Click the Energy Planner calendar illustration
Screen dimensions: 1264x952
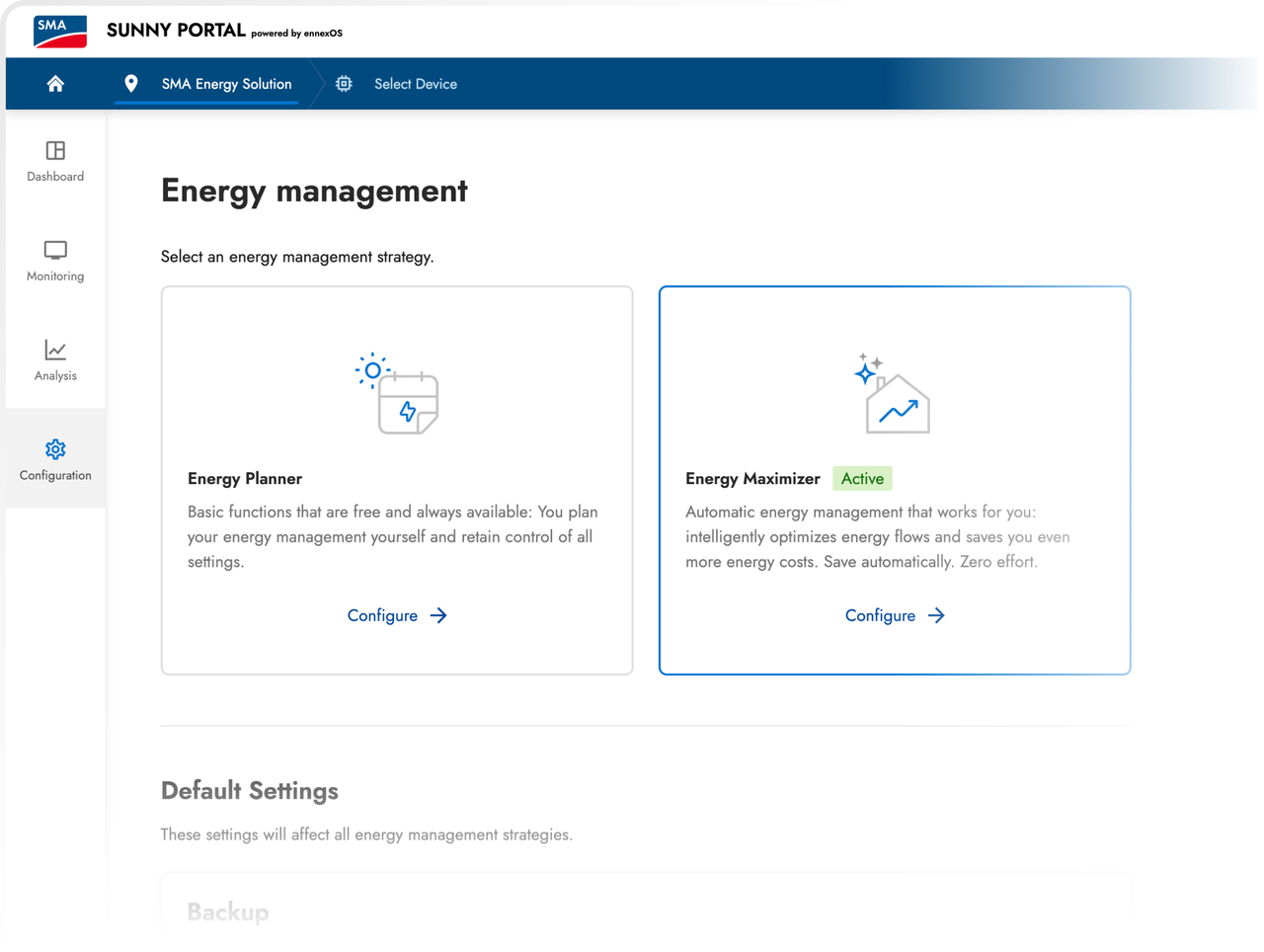397,393
